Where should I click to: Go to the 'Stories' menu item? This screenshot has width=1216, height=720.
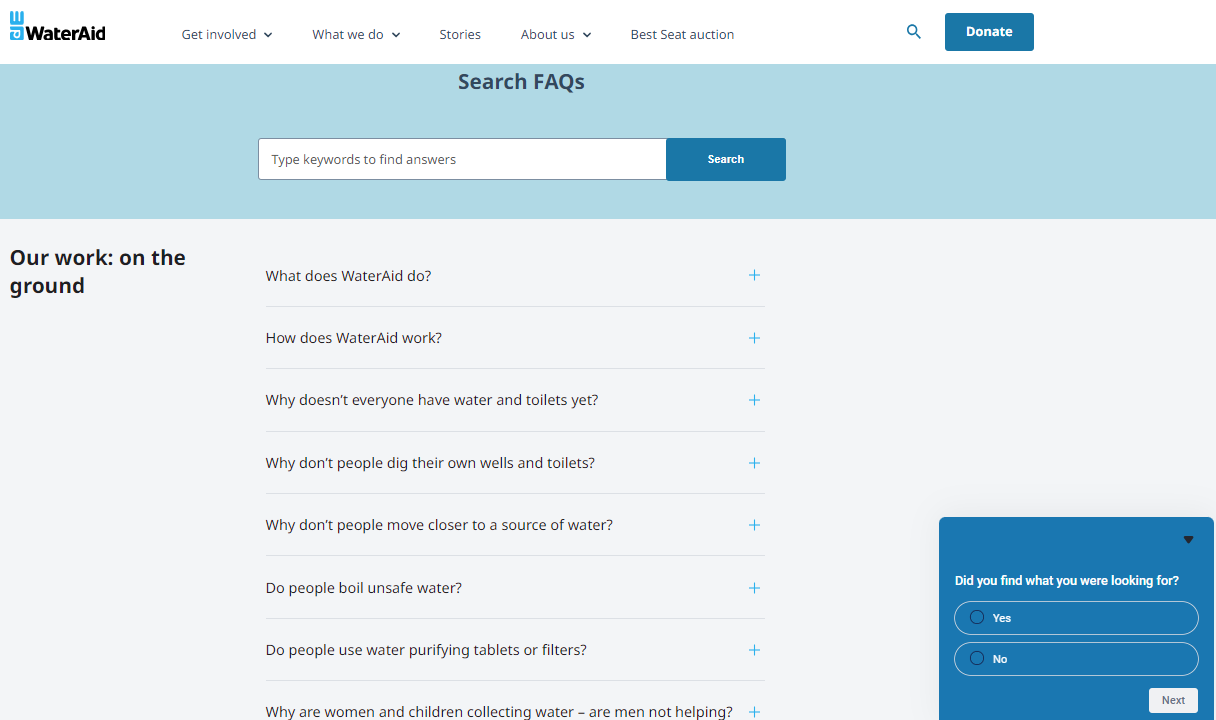click(x=460, y=34)
